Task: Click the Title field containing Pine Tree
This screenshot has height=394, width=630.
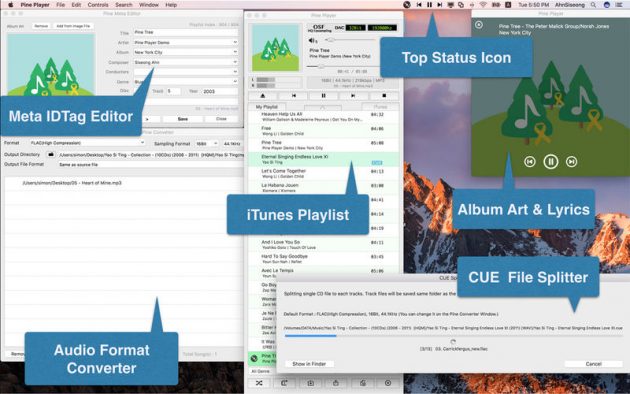Action: [186, 32]
